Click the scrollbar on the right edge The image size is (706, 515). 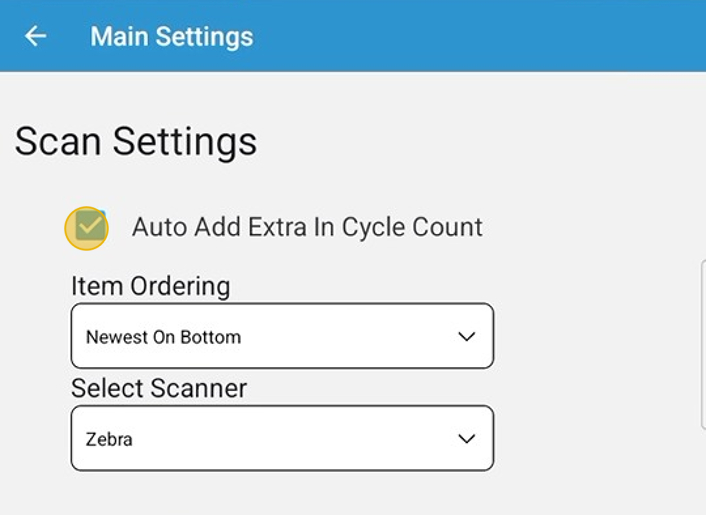[x=703, y=345]
